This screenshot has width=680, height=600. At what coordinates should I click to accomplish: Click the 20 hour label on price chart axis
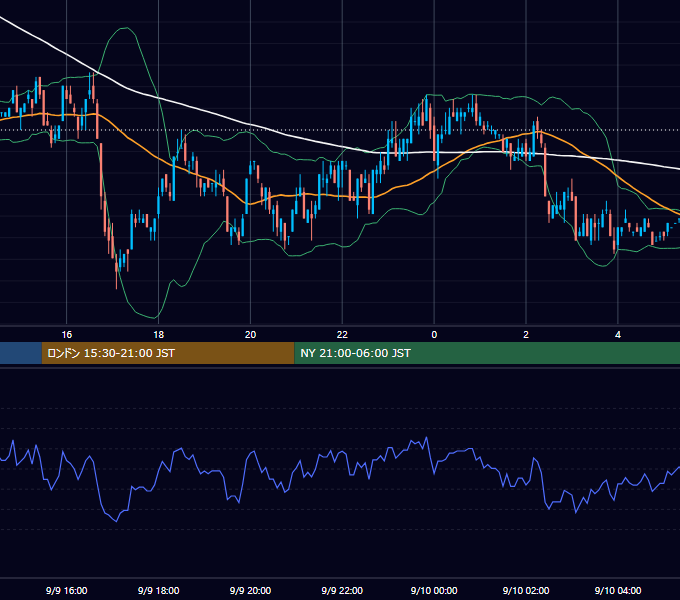(x=250, y=335)
